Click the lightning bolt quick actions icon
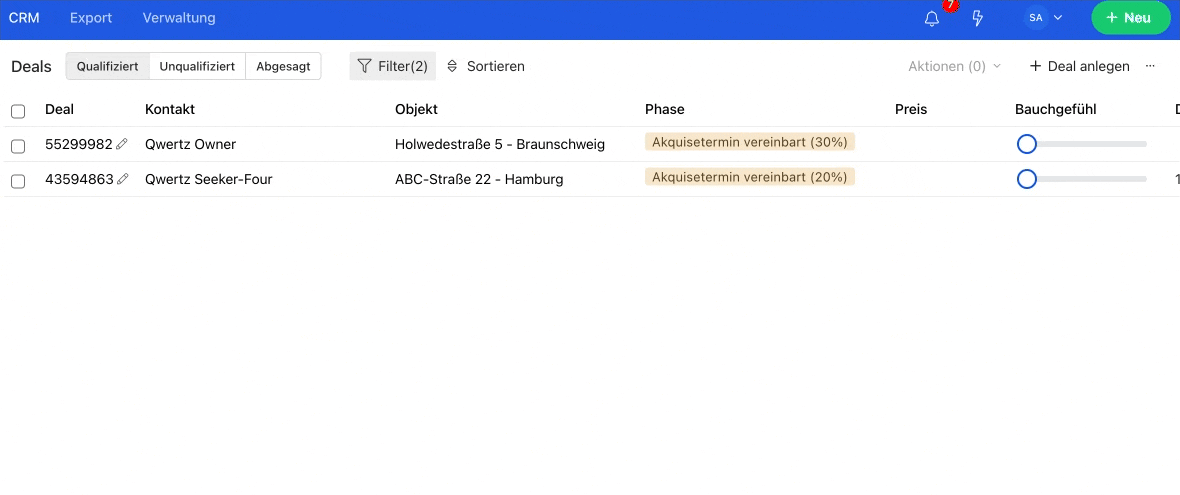 point(978,18)
